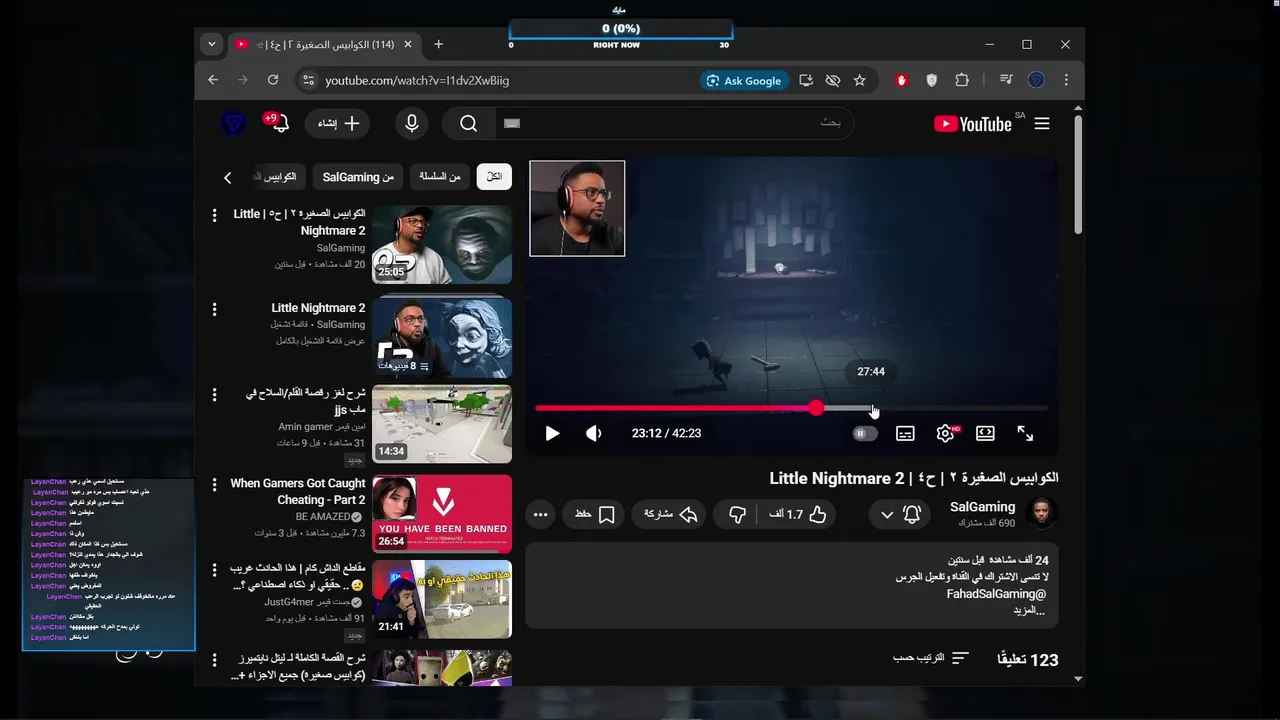Install app icon in address bar
This screenshot has height=720, width=1280.
(806, 80)
